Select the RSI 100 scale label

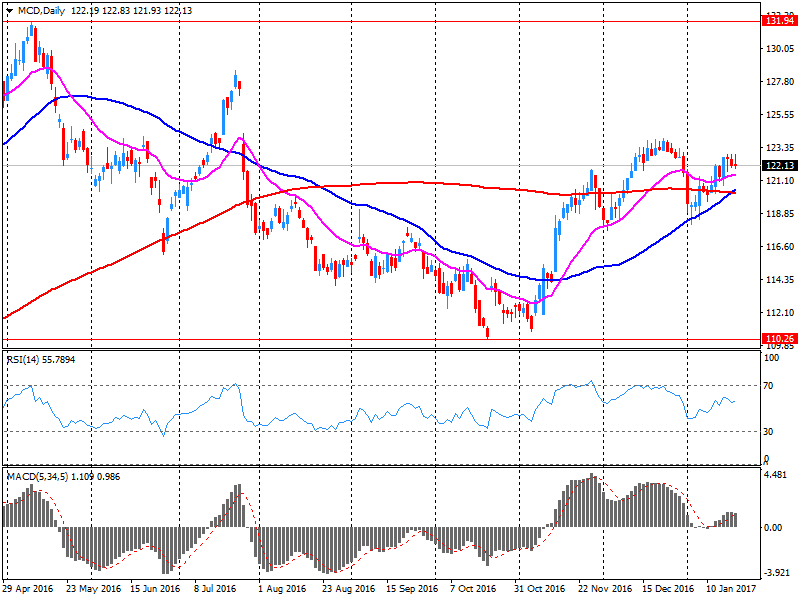[x=771, y=358]
